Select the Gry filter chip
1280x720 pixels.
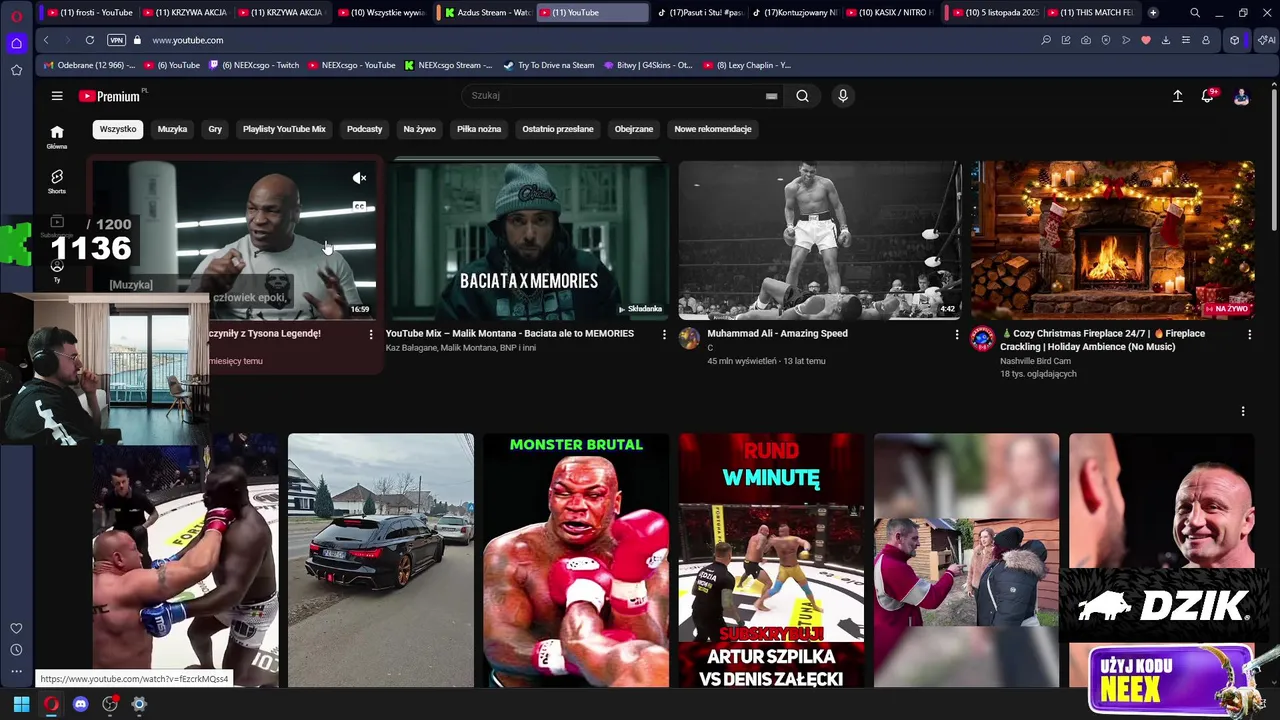click(215, 129)
